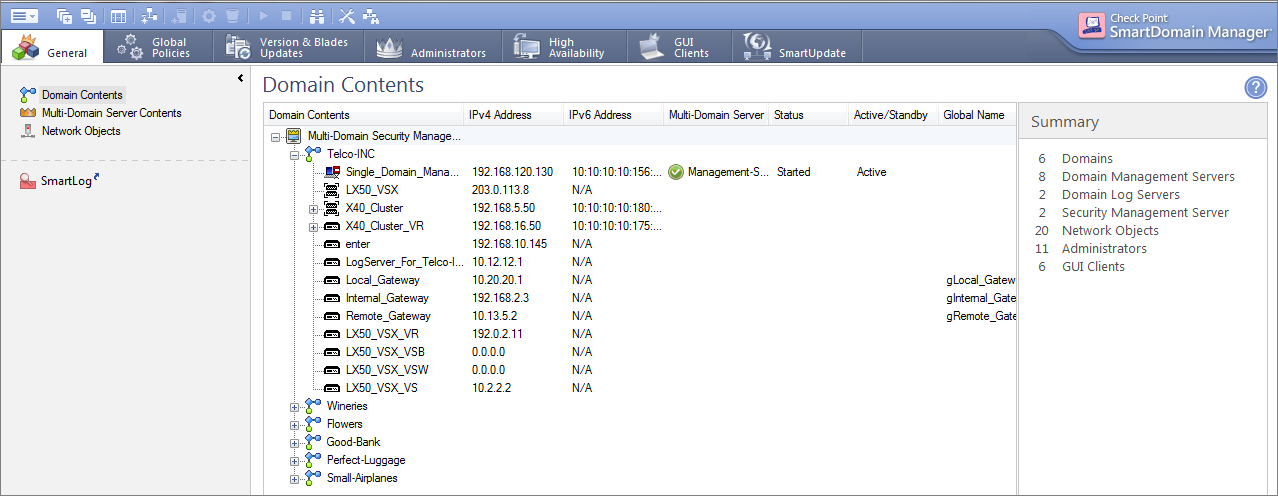The height and width of the screenshot is (496, 1278).
Task: Select the Single_Domain_Mana... server row
Action: pyautogui.click(x=640, y=172)
